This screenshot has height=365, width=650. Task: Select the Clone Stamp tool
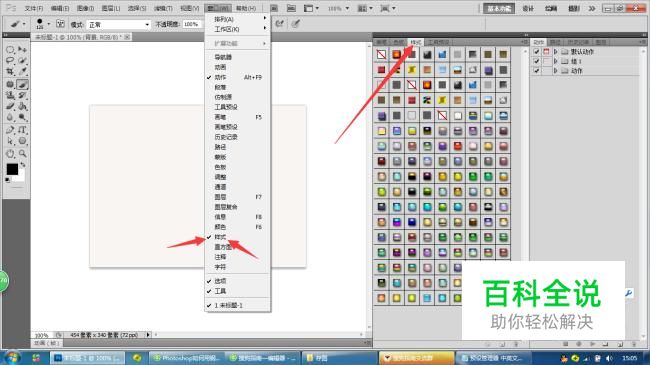point(10,95)
